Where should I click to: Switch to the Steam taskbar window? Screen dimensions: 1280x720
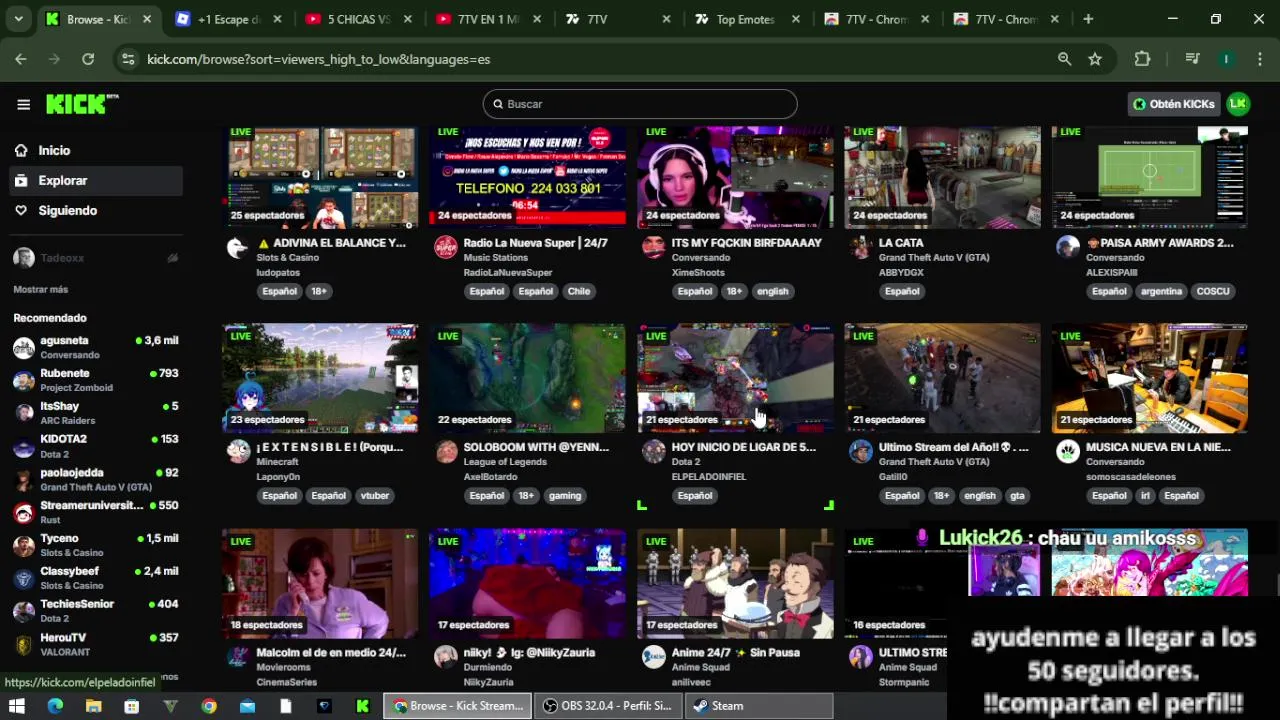tap(759, 706)
